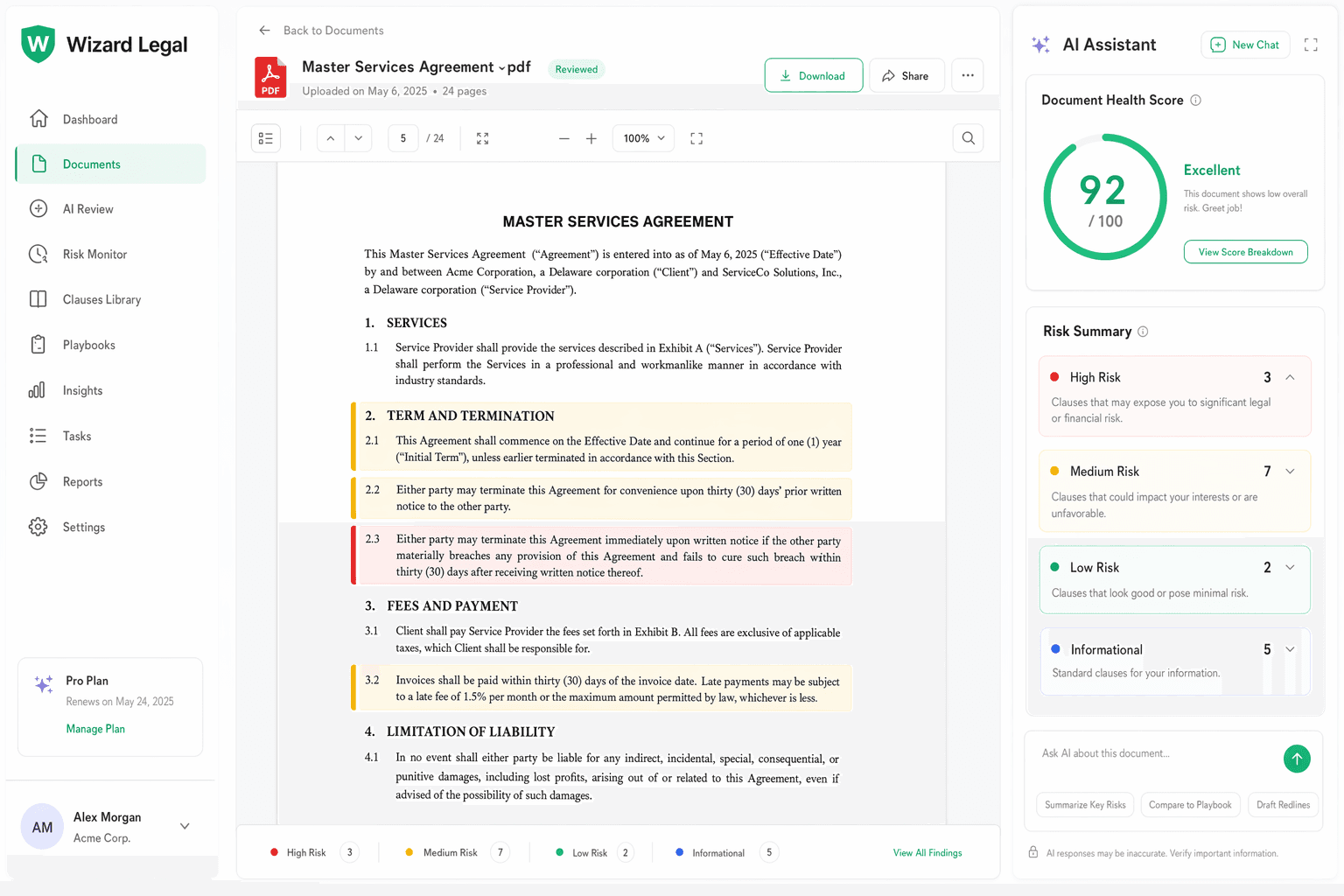The height and width of the screenshot is (896, 1344).
Task: Click the Manage Plan link
Action: 95,729
